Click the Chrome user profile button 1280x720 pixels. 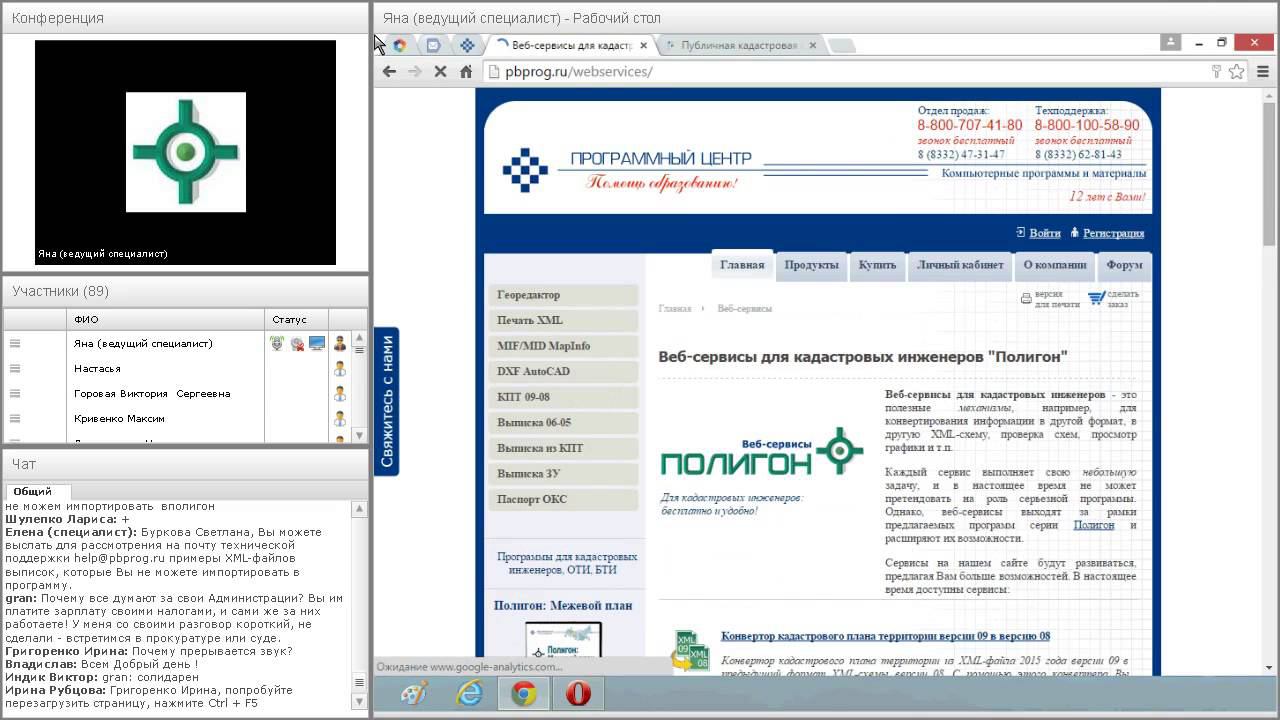tap(1171, 42)
